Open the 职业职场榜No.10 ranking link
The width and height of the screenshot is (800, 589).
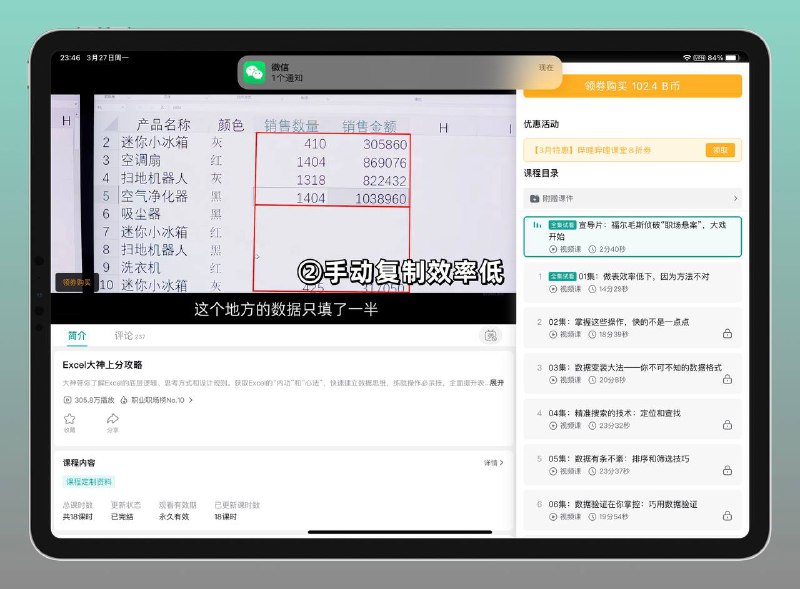tap(157, 400)
